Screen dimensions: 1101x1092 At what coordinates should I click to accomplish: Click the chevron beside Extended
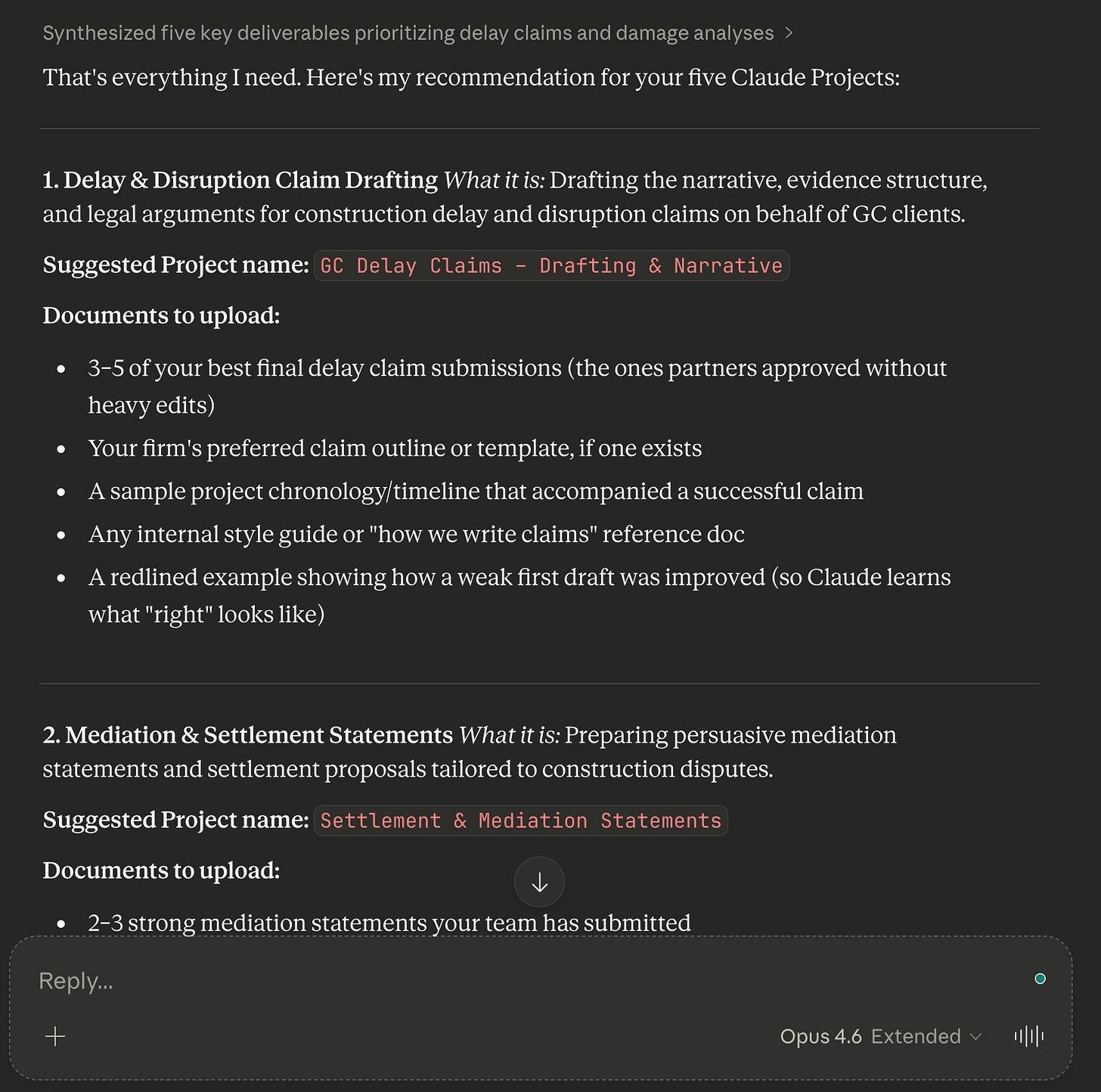pyautogui.click(x=975, y=1037)
